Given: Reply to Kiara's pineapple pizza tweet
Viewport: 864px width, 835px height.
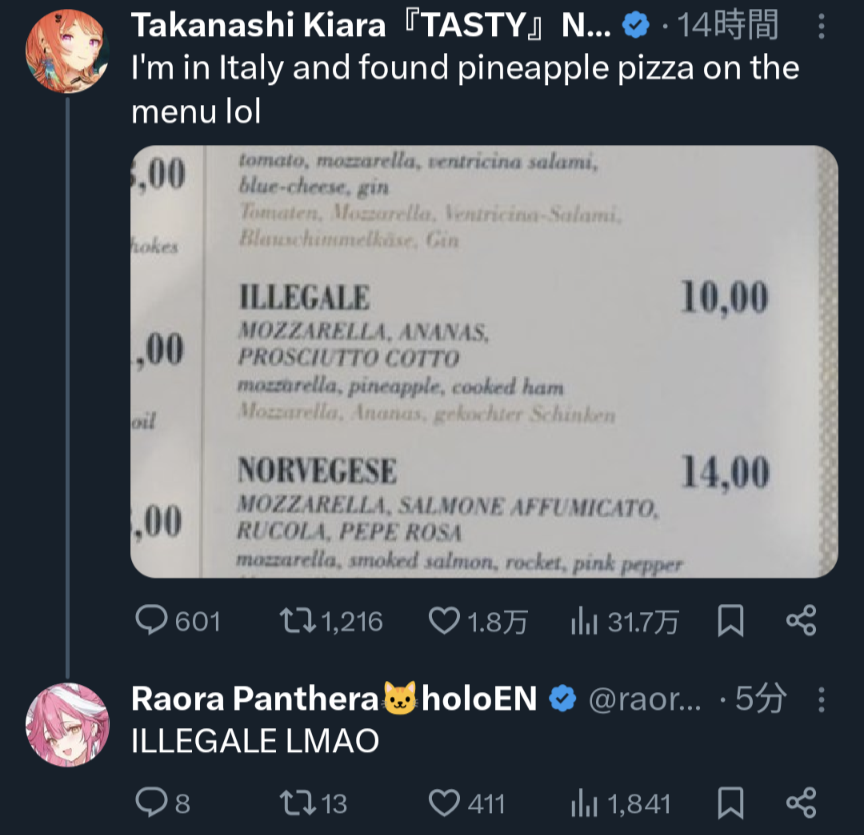Looking at the screenshot, I should coord(177,621).
